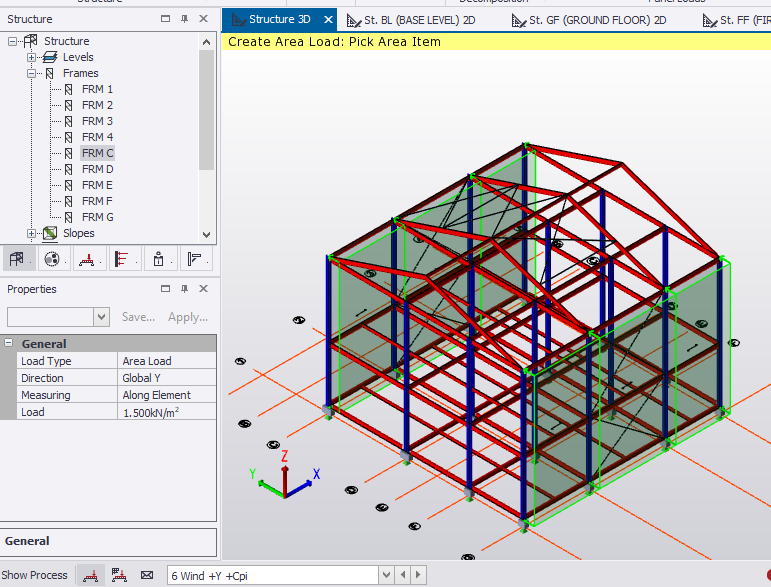The width and height of the screenshot is (771, 587).
Task: Click the envelope icon in status bar
Action: pyautogui.click(x=147, y=575)
